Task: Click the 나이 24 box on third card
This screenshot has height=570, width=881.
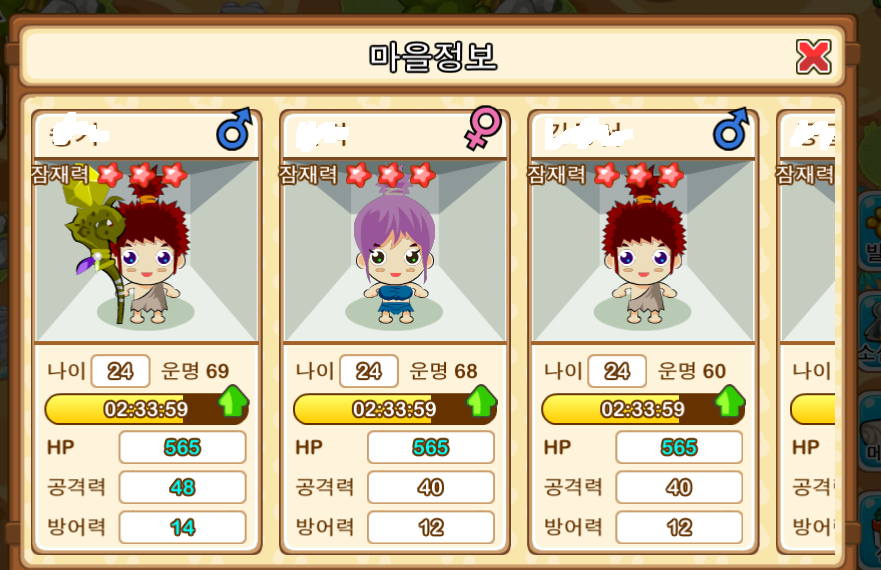Action: click(x=617, y=371)
